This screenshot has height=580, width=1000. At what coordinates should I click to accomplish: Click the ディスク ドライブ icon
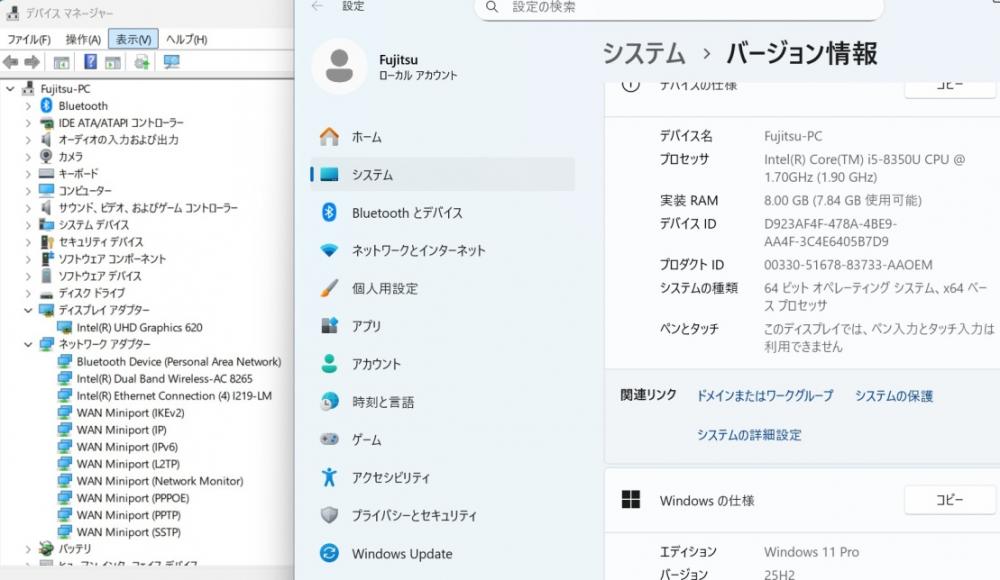click(46, 294)
